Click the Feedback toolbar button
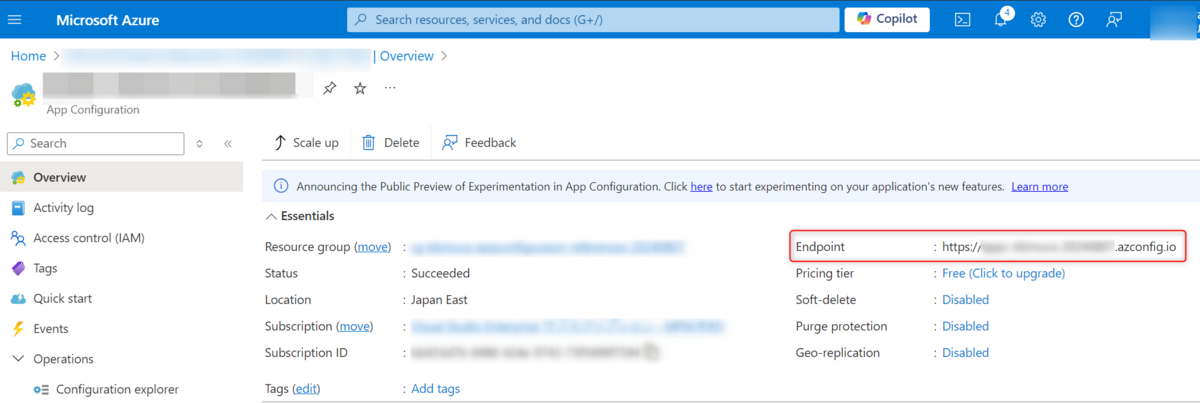1200x403 pixels. pyautogui.click(x=479, y=143)
